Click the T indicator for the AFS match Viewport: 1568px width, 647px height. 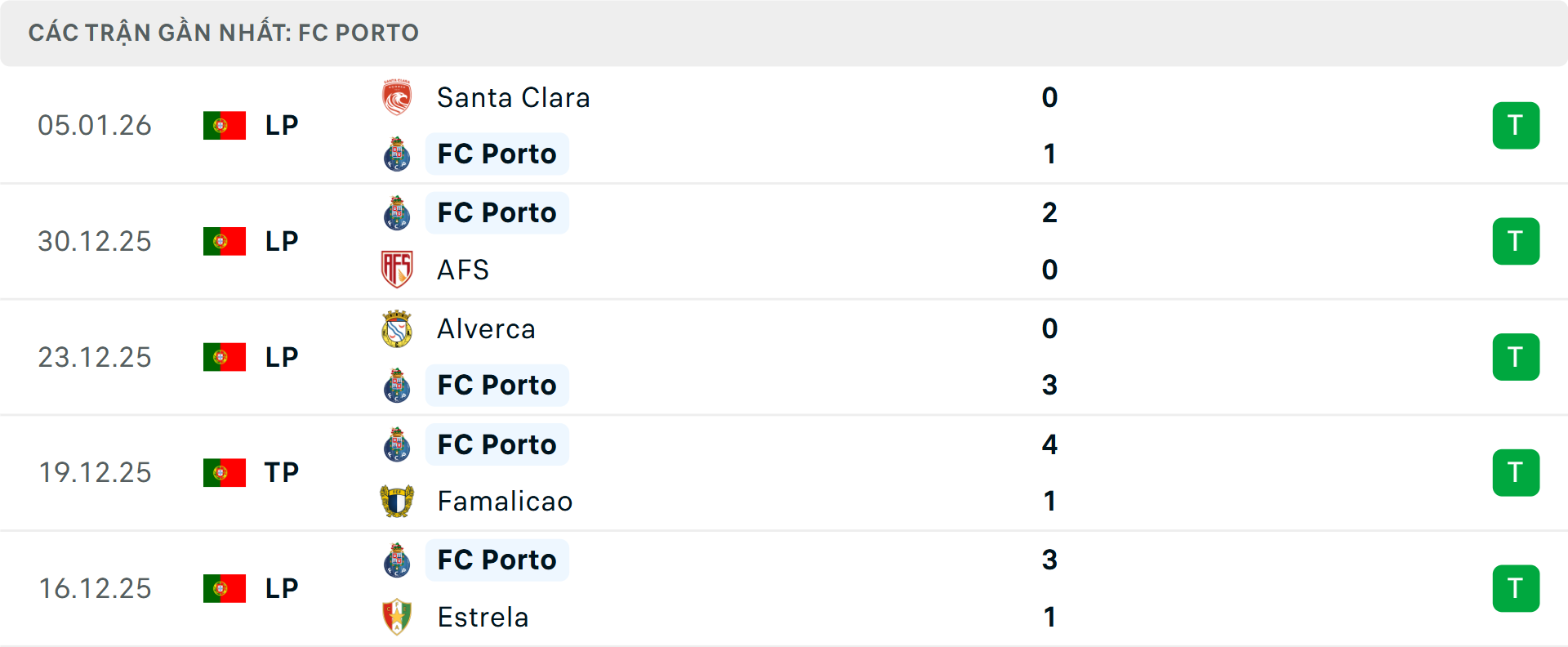tap(1516, 241)
